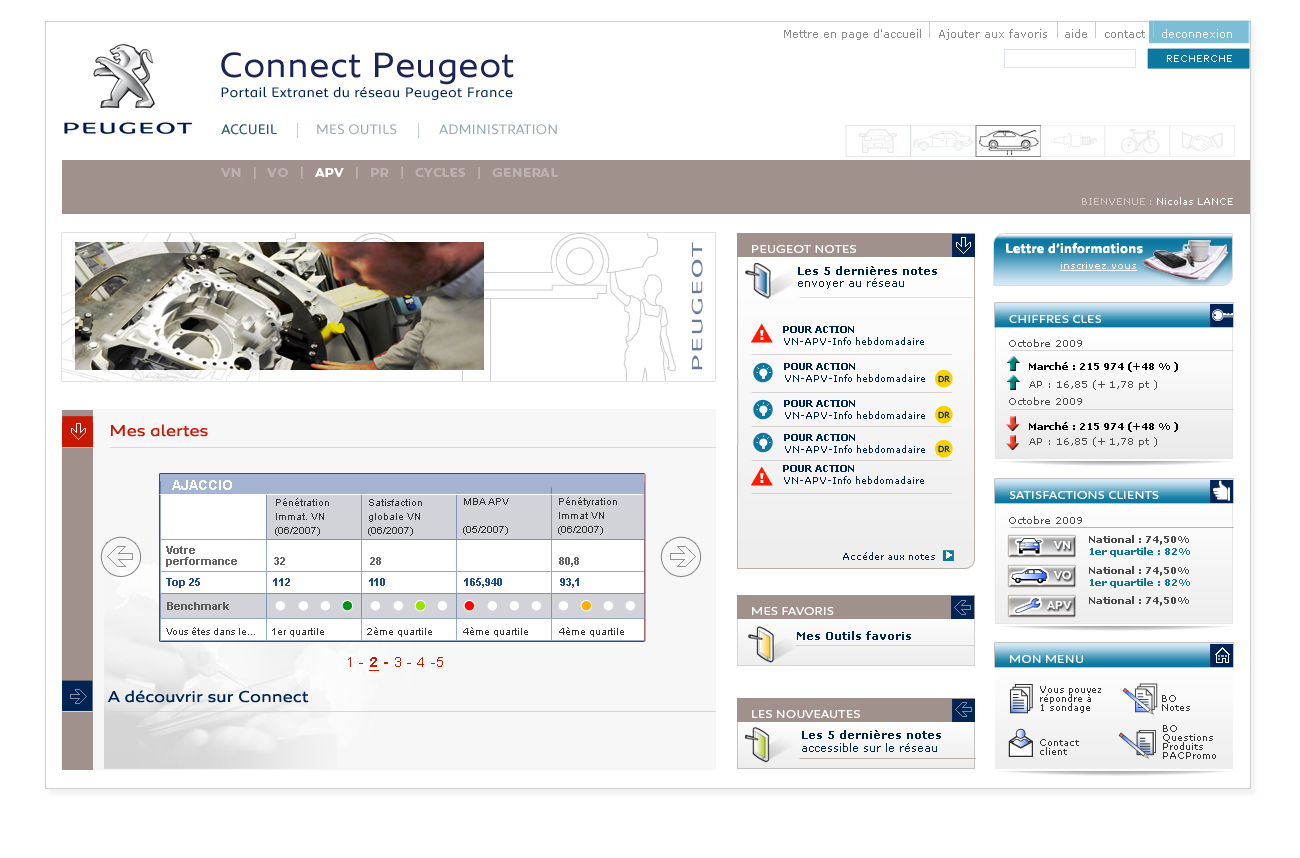Go to next alert with right arrow
This screenshot has width=1300, height=858.
click(x=681, y=557)
